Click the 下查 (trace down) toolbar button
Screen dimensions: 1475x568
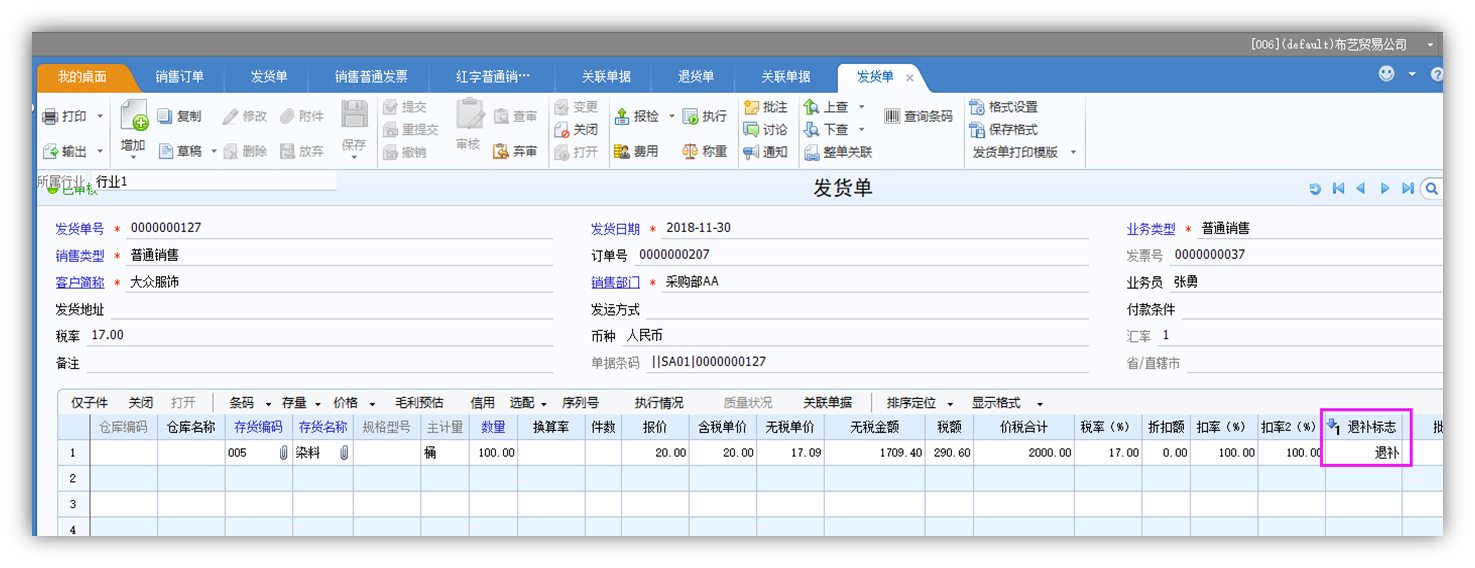click(x=826, y=130)
